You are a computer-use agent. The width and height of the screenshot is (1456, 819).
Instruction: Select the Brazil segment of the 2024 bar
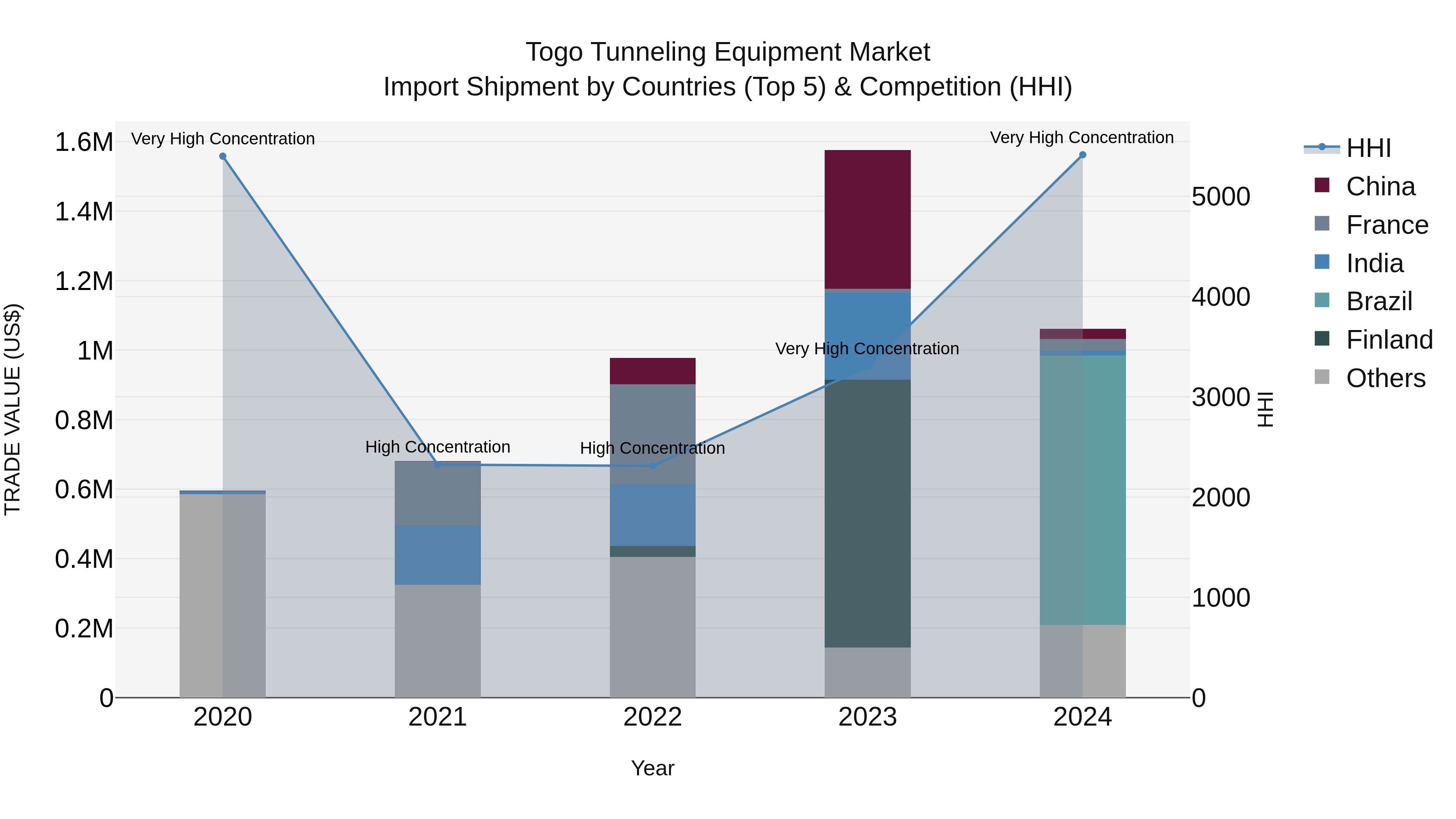(x=1083, y=490)
